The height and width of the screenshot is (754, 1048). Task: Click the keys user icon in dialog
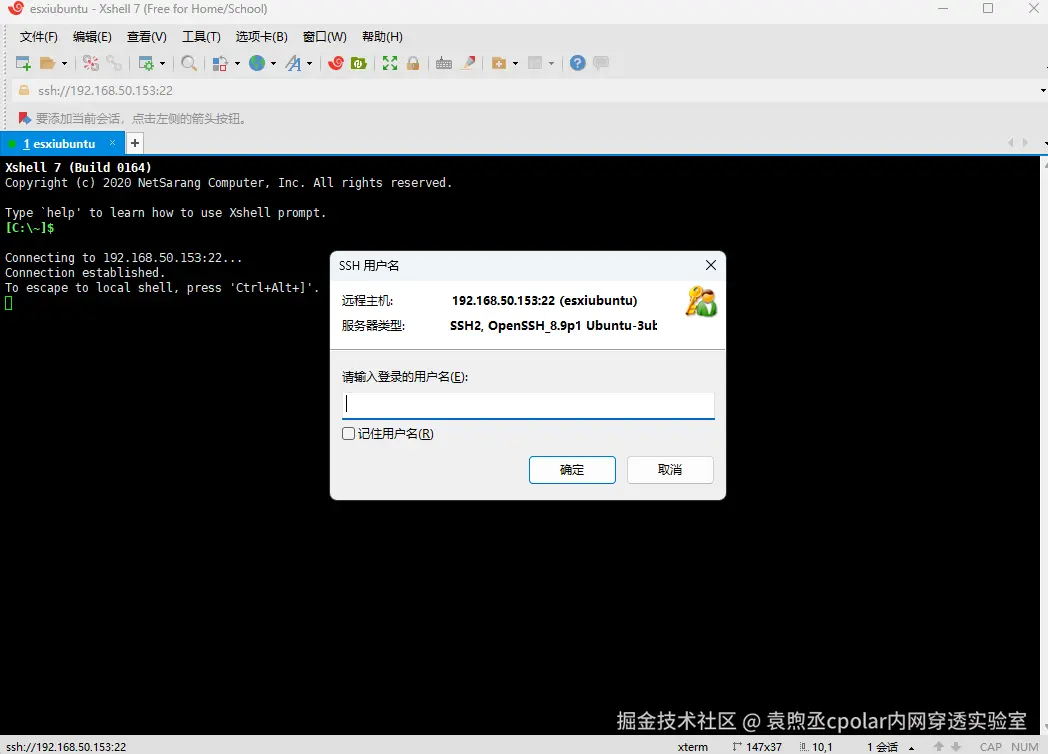coord(700,301)
